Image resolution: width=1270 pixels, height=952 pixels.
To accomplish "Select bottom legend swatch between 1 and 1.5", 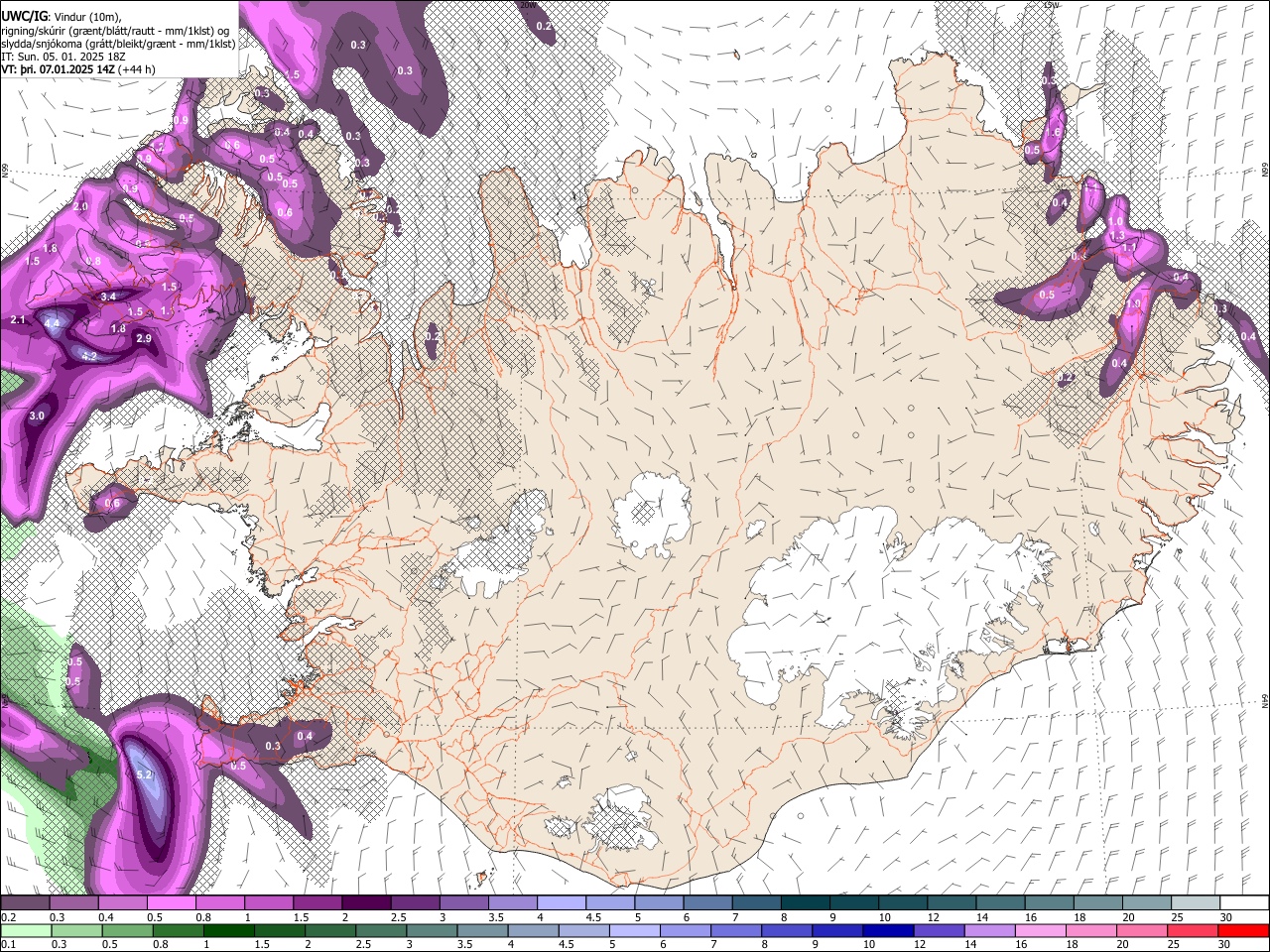I will [x=228, y=931].
